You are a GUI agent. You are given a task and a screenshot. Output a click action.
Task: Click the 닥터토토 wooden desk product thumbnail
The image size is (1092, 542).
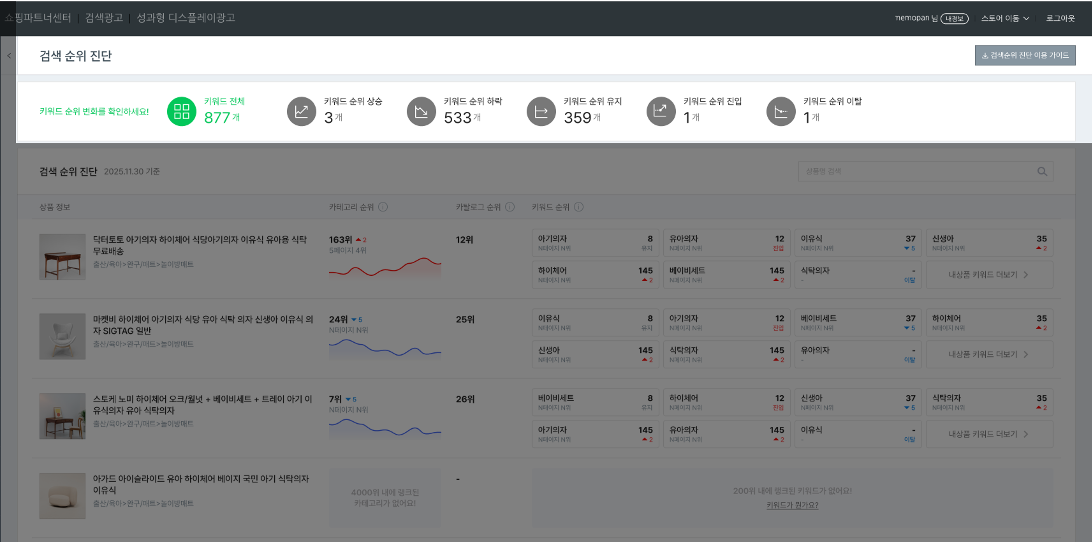[x=62, y=257]
